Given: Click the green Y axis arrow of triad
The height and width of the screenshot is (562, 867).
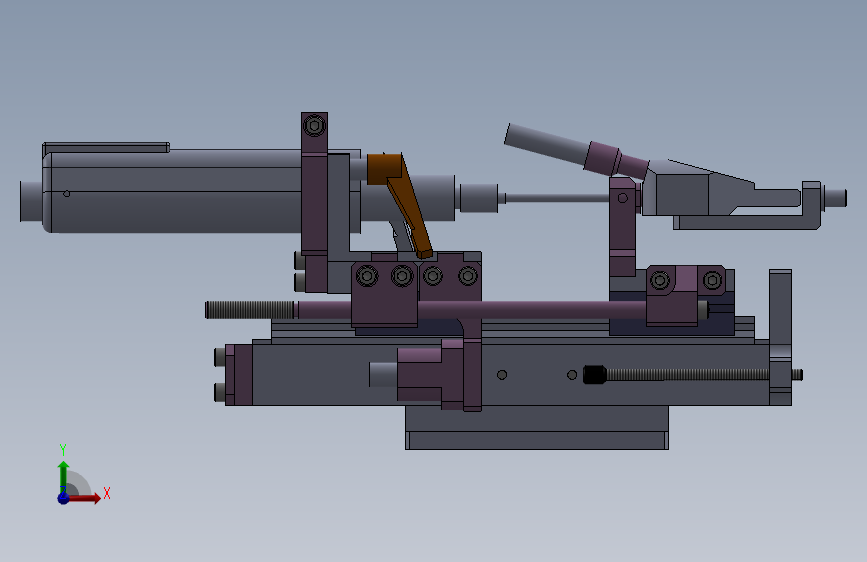Looking at the screenshot, I should [x=63, y=476].
